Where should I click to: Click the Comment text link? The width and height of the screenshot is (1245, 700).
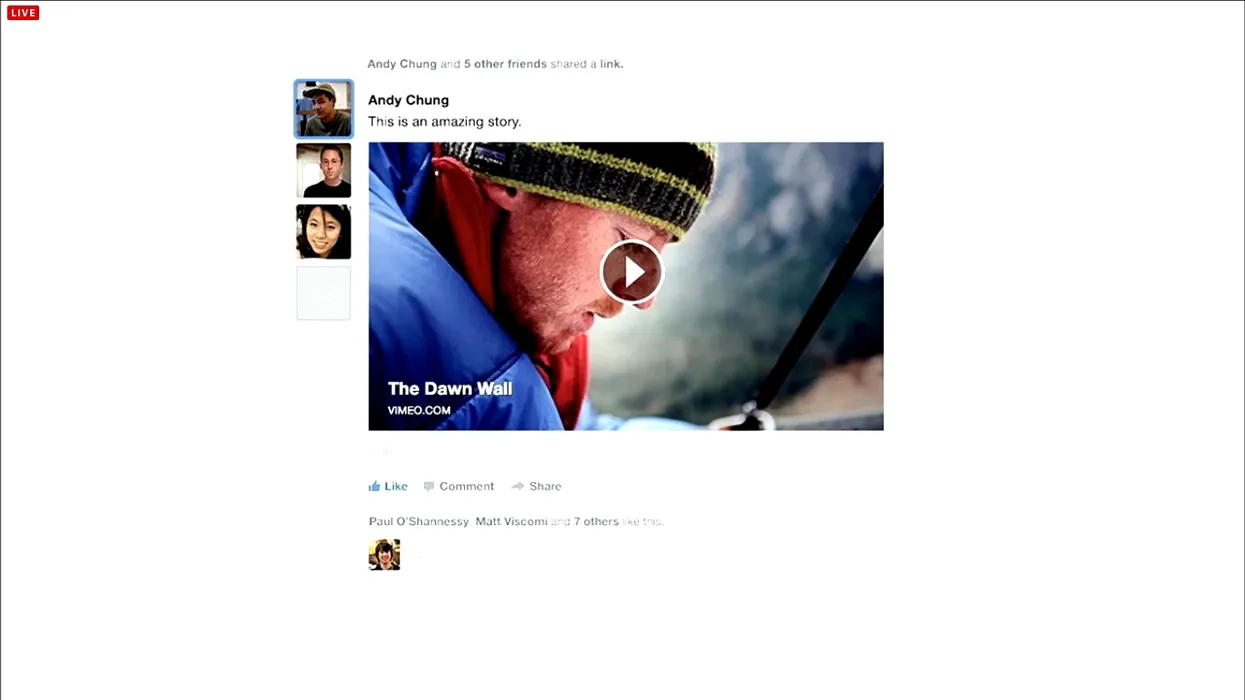coord(466,487)
